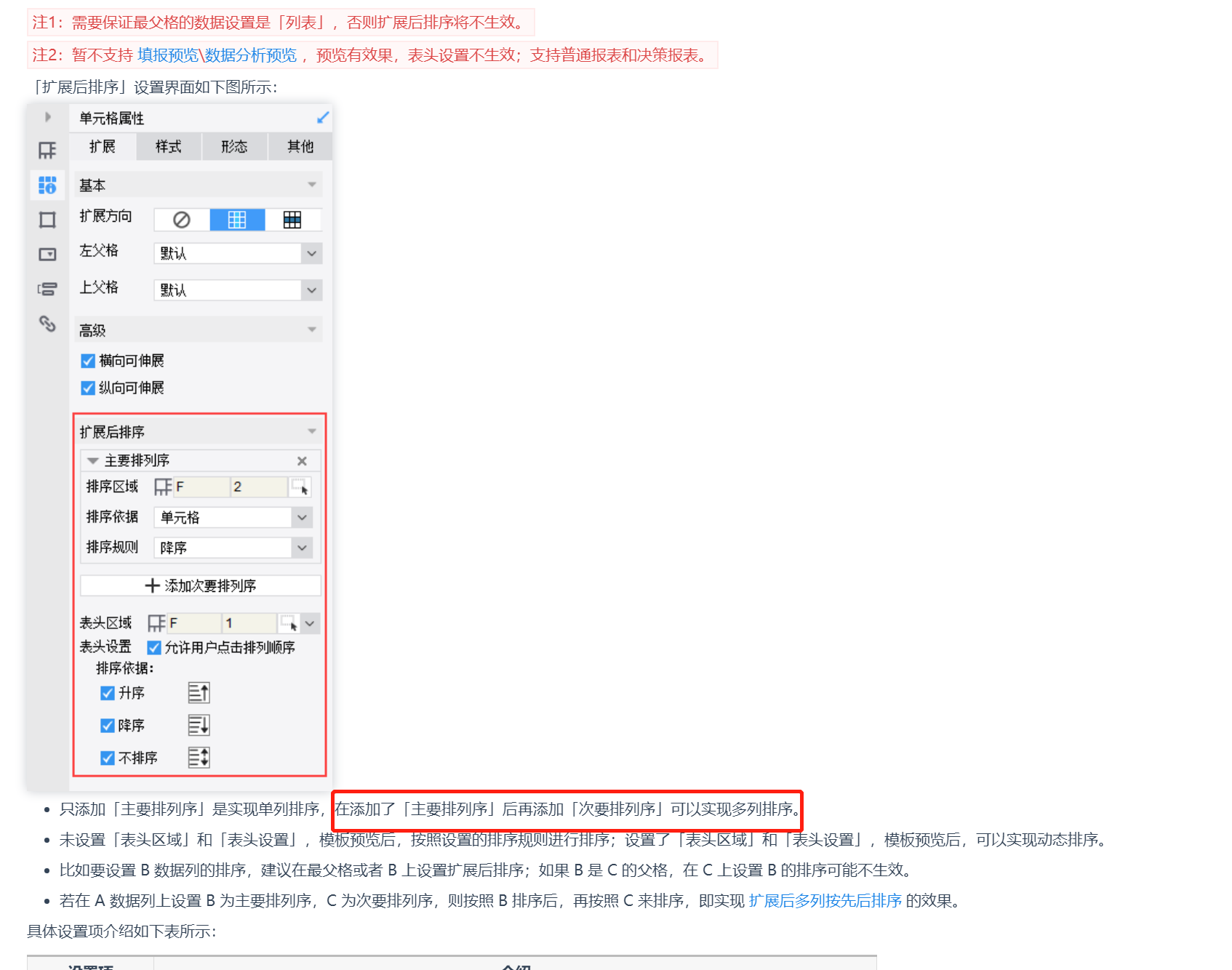Viewport: 1232px width, 970px height.
Task: Uncheck the 降序 checkbox
Action: (x=108, y=725)
